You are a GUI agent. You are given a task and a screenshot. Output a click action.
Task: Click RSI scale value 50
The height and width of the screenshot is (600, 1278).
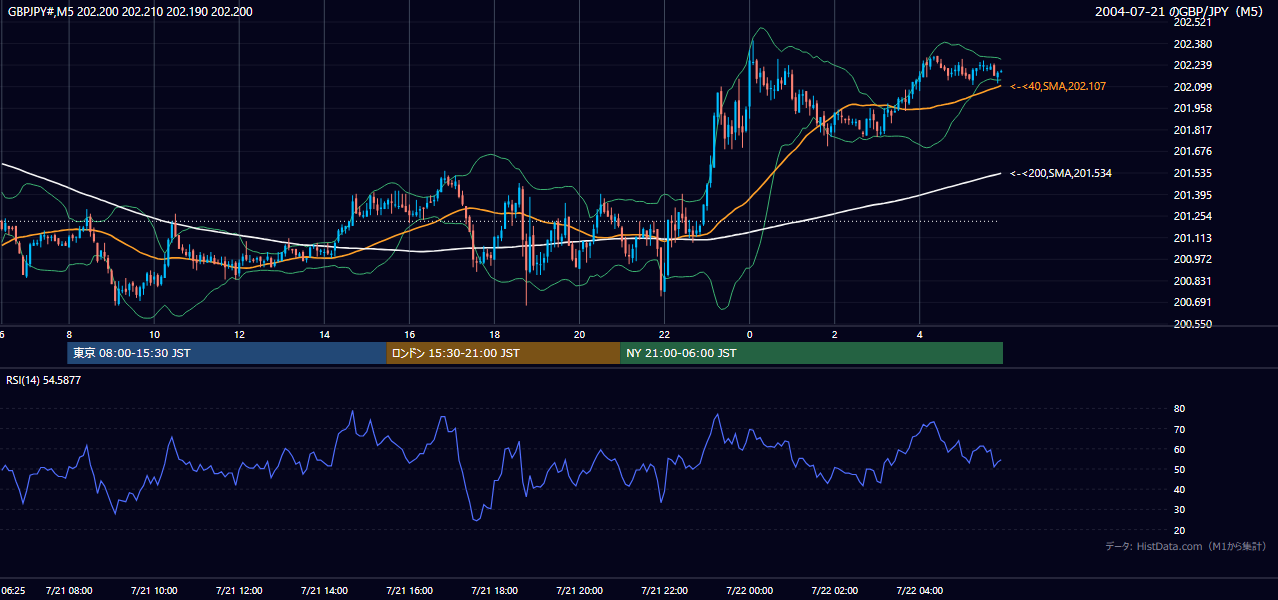(x=1179, y=469)
